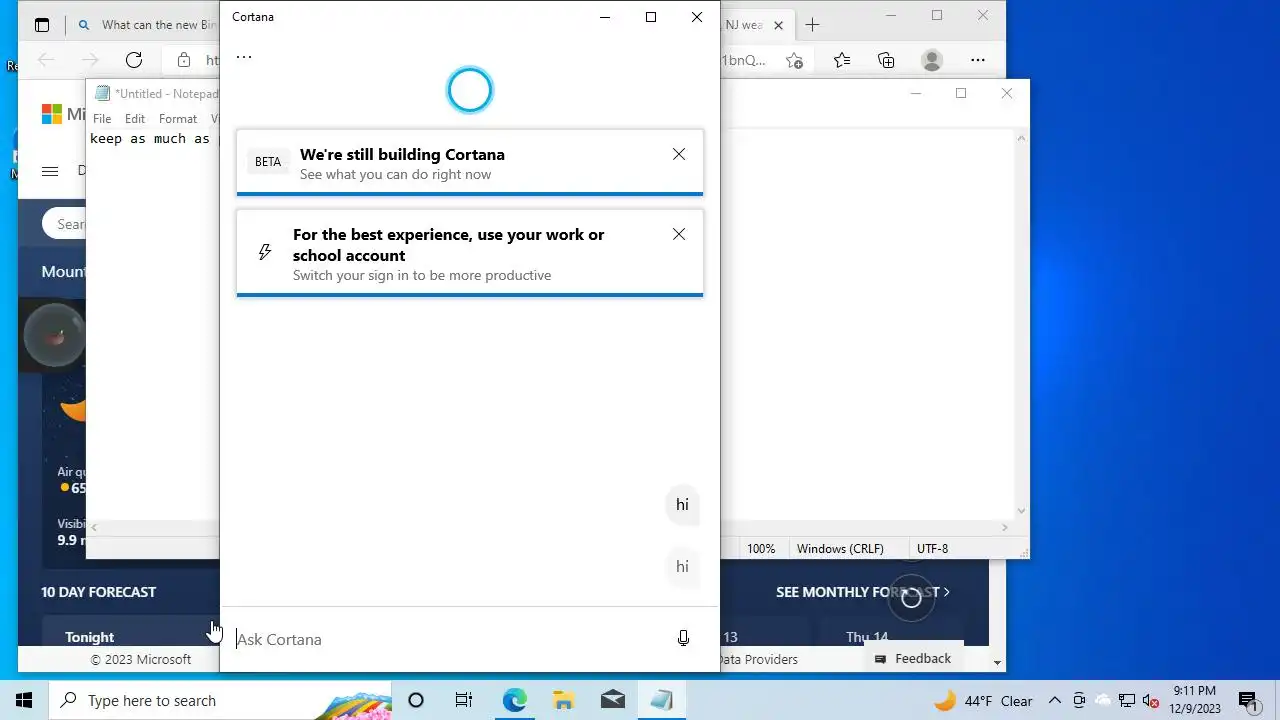
Task: Click the taskbar 'Type here to search' box
Action: pos(220,700)
